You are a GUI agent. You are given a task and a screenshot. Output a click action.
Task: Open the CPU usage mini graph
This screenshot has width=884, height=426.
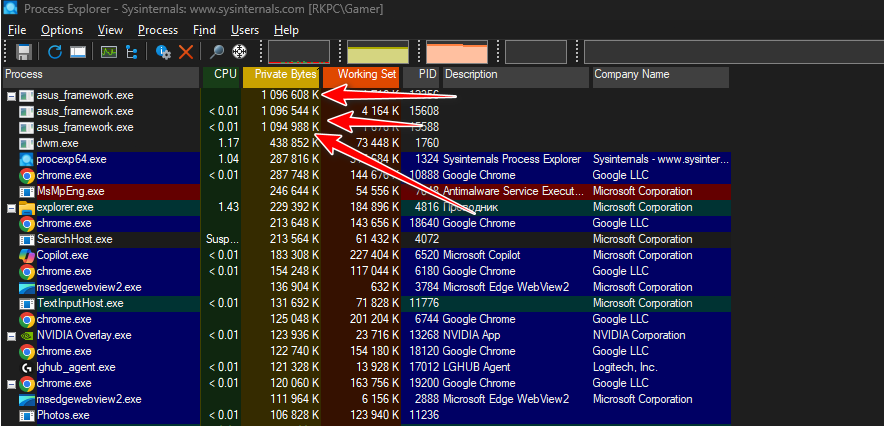(x=299, y=52)
